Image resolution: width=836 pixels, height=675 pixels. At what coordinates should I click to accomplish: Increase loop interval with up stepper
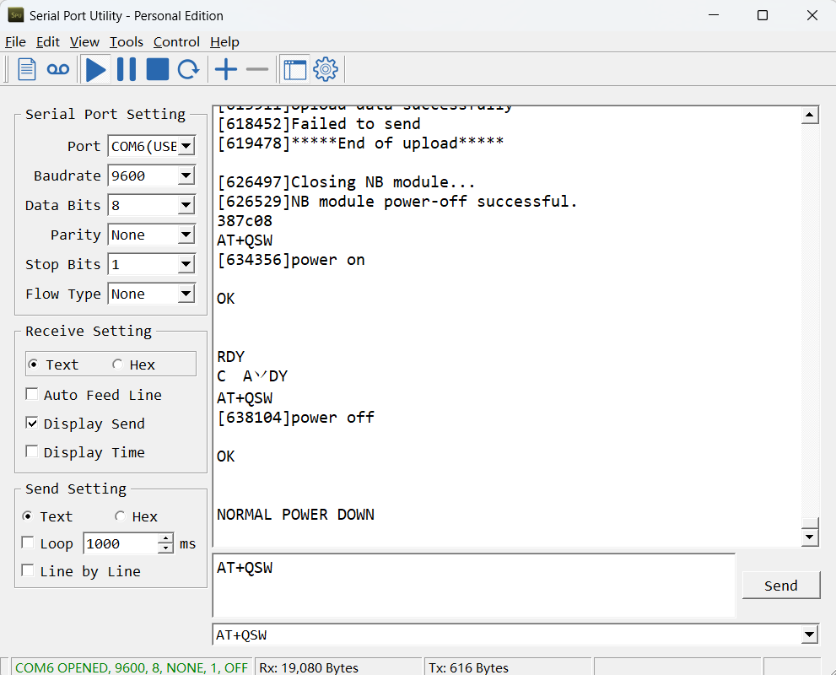[166, 539]
